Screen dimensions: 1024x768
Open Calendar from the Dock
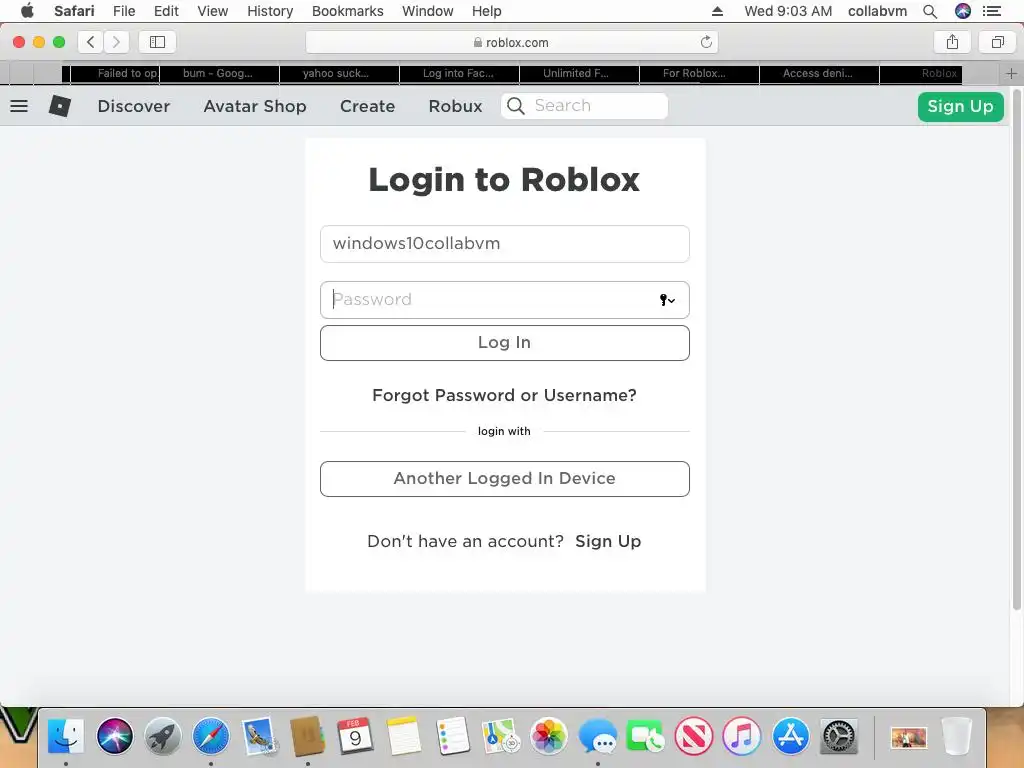tap(356, 736)
